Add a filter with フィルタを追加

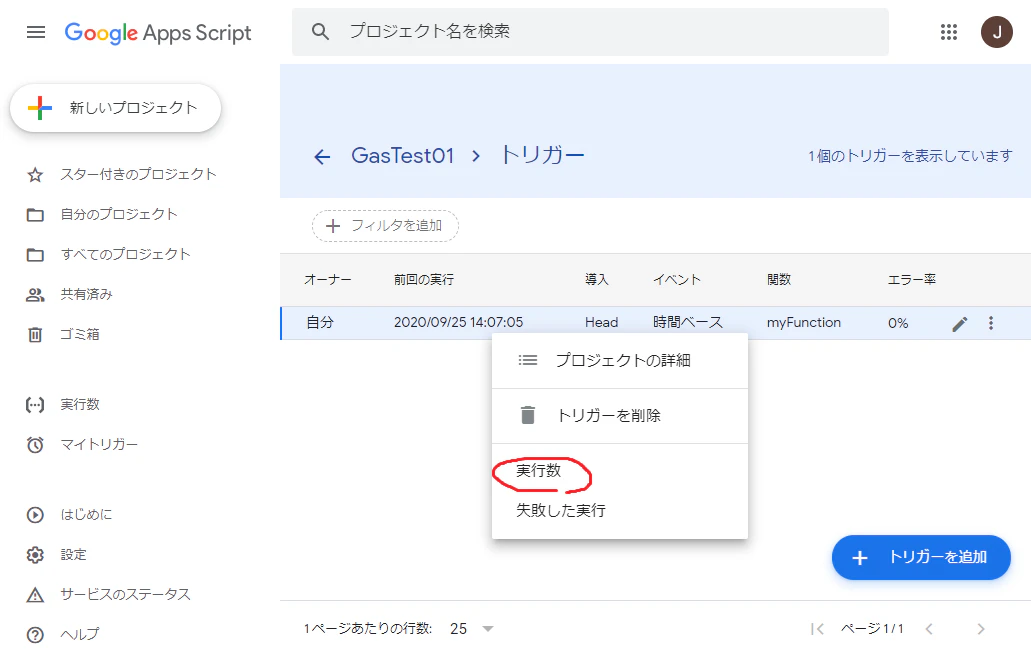pos(385,226)
